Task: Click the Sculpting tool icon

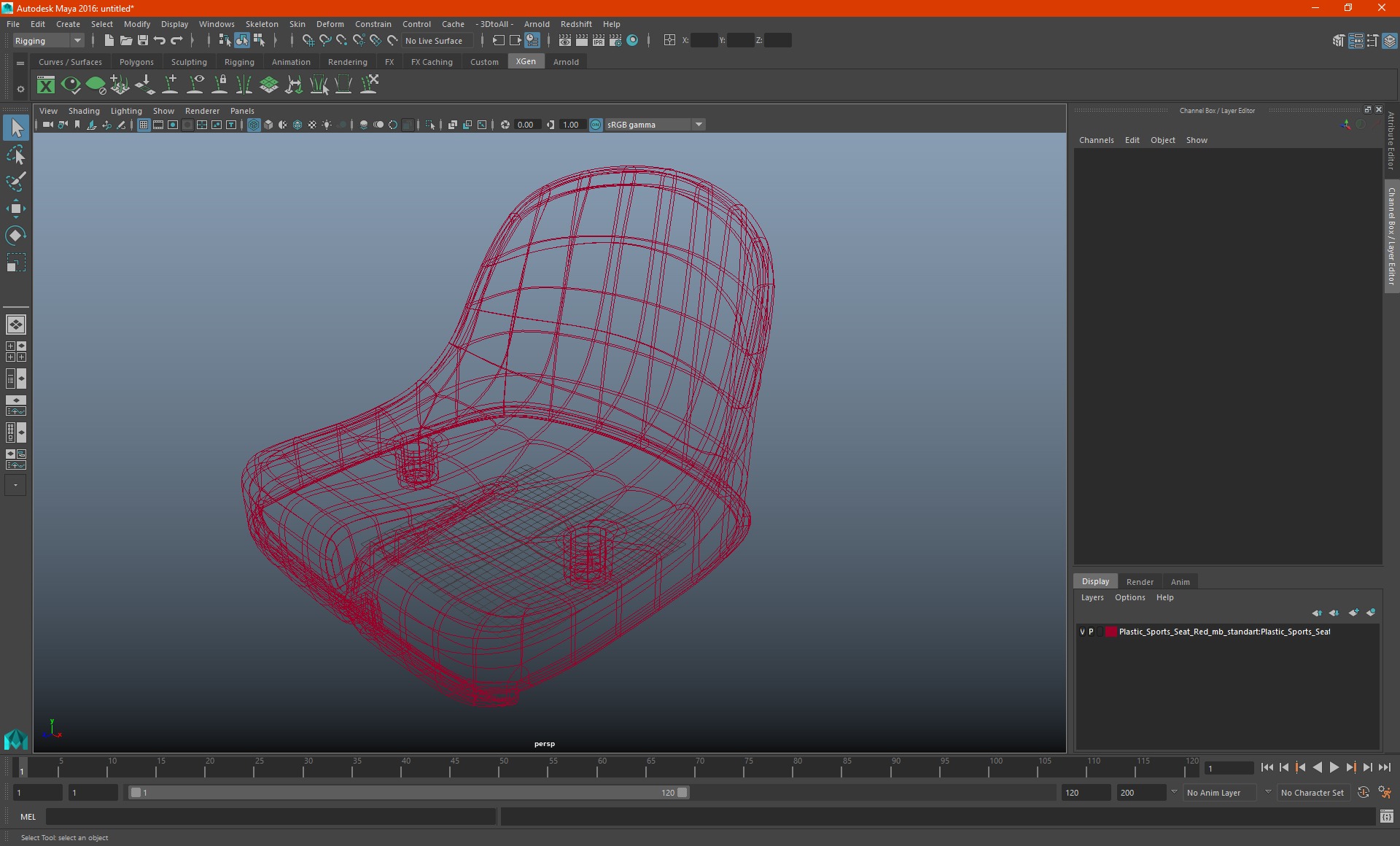Action: tap(189, 62)
